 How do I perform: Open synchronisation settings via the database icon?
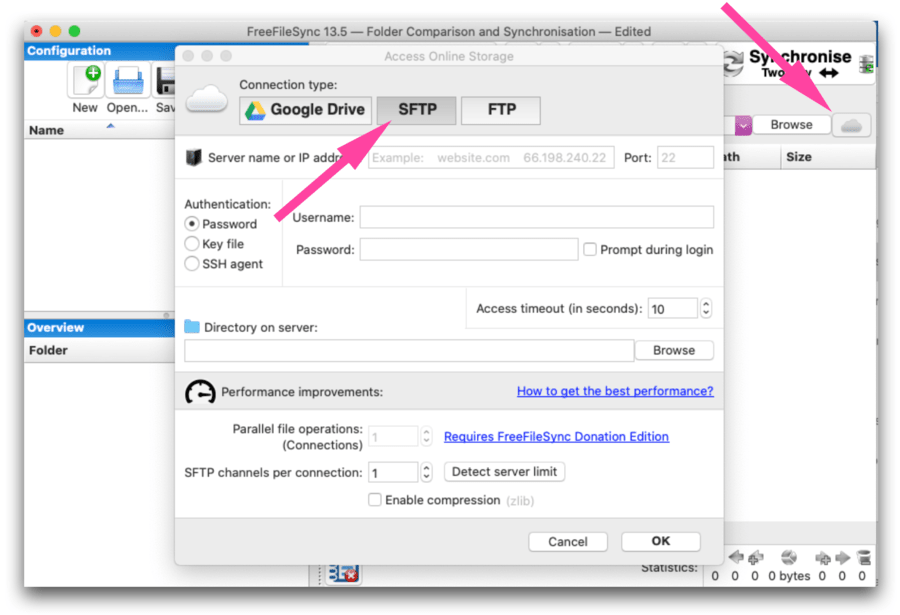866,64
